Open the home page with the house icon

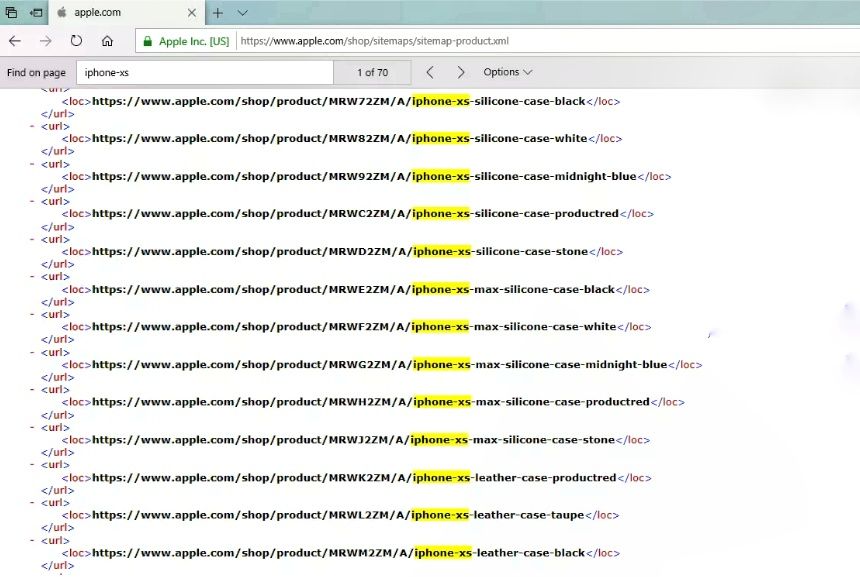(x=107, y=41)
